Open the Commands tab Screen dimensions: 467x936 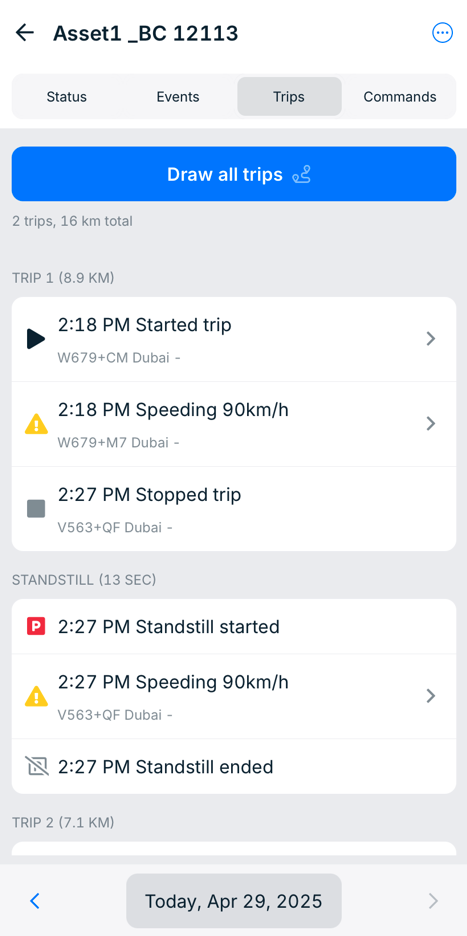click(x=400, y=97)
